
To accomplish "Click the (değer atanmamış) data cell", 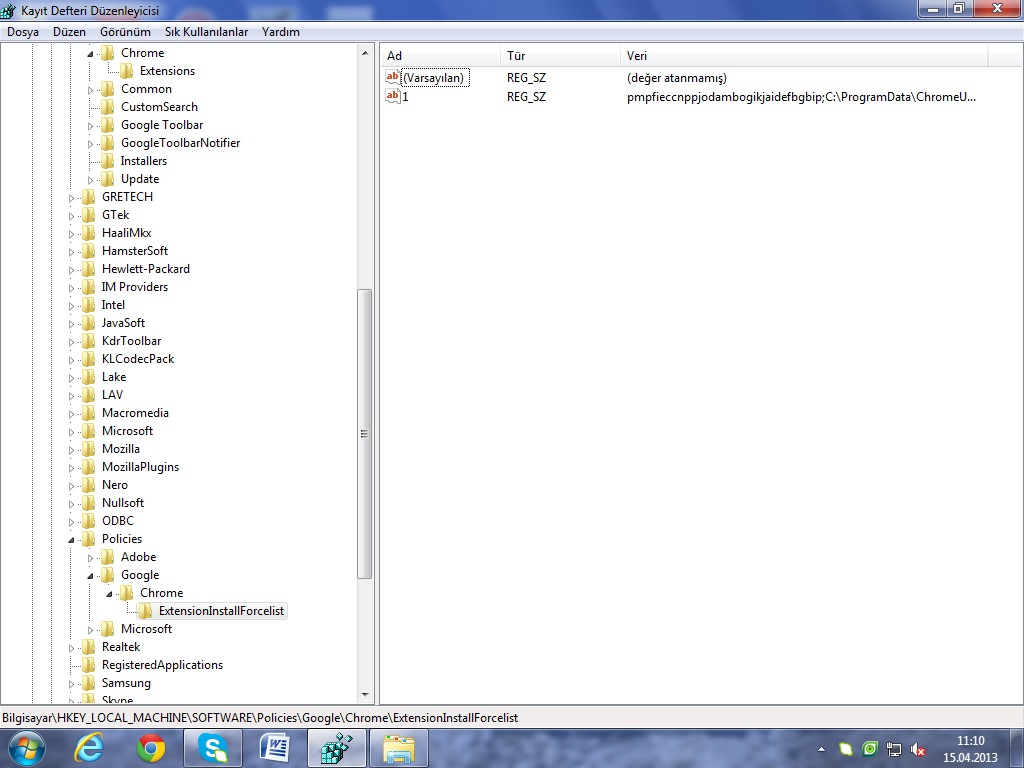I will click(677, 78).
